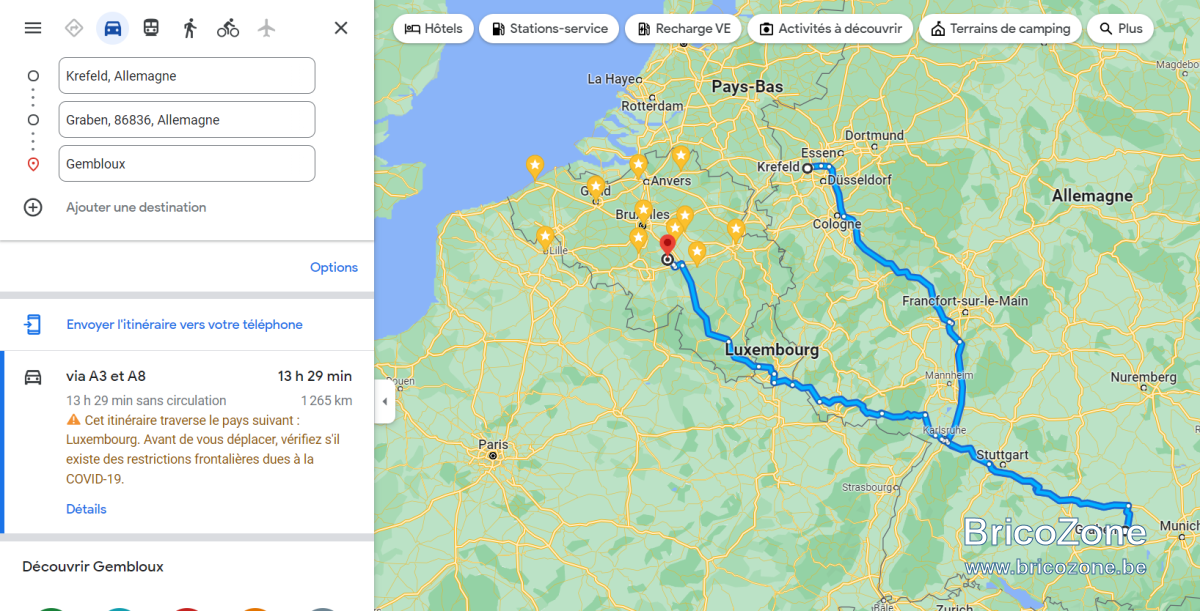This screenshot has height=611, width=1200.
Task: Close the directions panel
Action: (341, 28)
